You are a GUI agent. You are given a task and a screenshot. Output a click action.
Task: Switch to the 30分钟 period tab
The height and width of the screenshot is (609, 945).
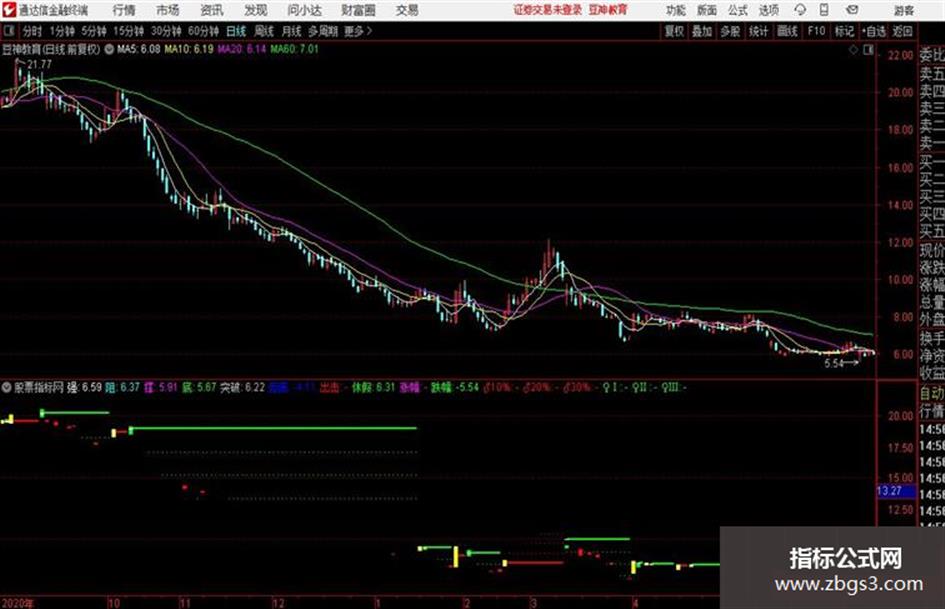click(x=166, y=31)
